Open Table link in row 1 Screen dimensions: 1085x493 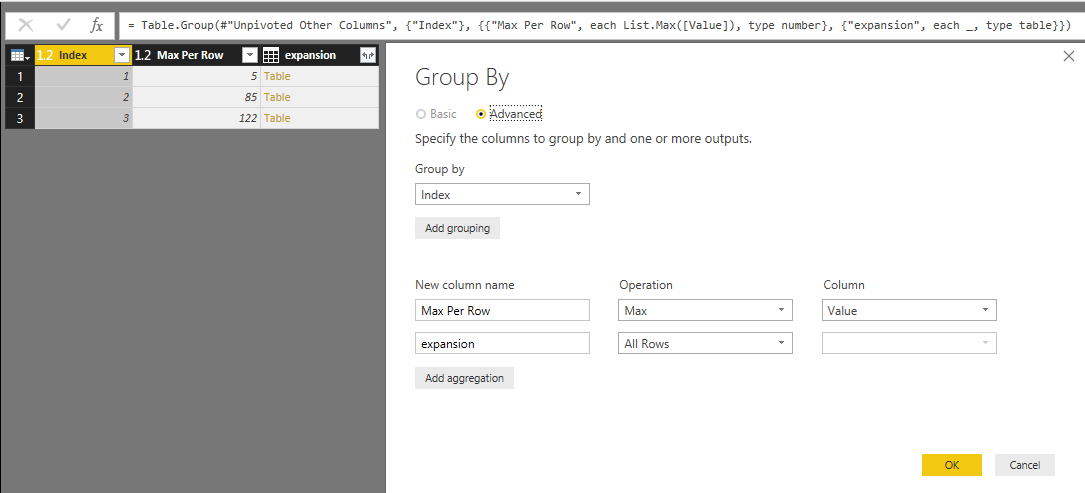pyautogui.click(x=277, y=76)
